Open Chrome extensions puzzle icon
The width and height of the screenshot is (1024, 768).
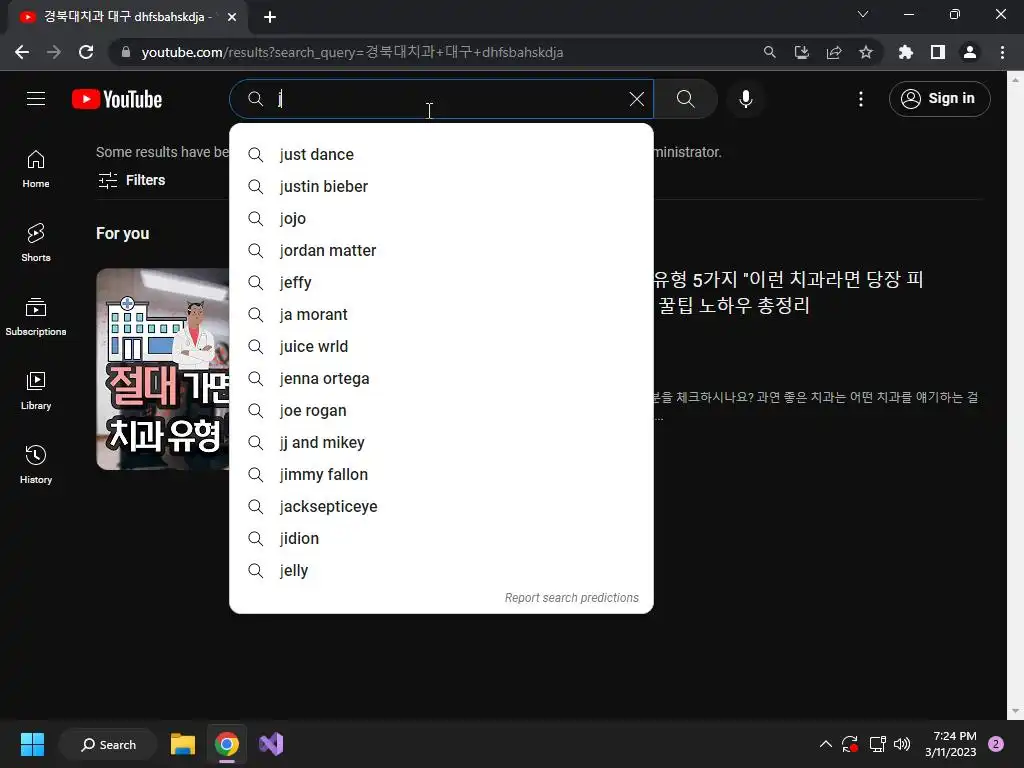click(x=906, y=52)
